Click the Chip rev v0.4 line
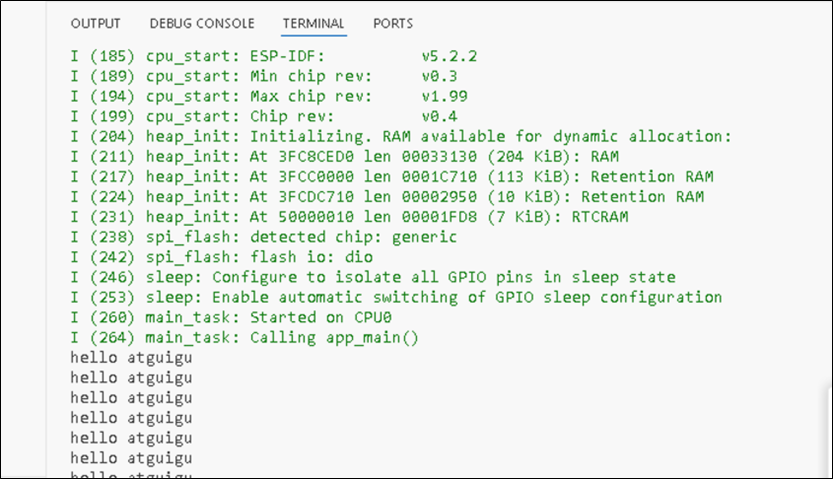The image size is (833, 479). click(273, 115)
